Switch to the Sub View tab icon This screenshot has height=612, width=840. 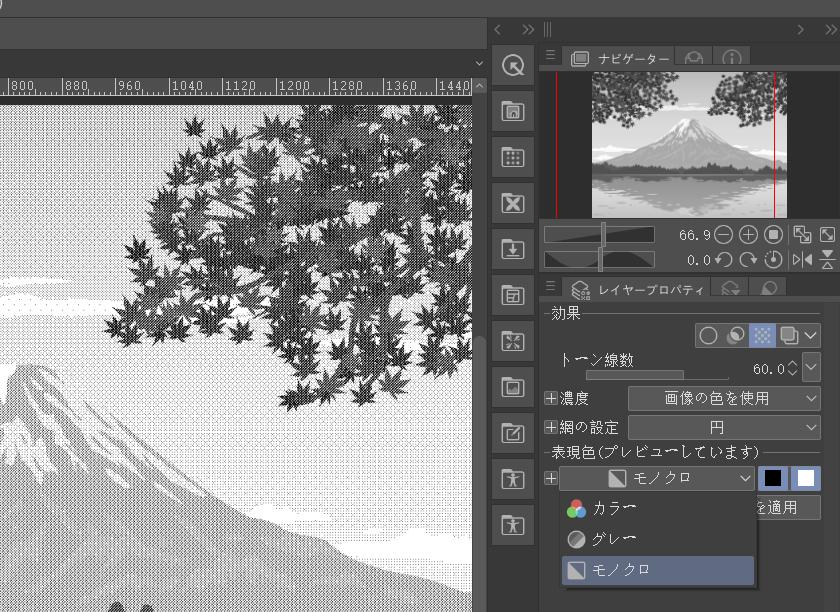click(694, 58)
